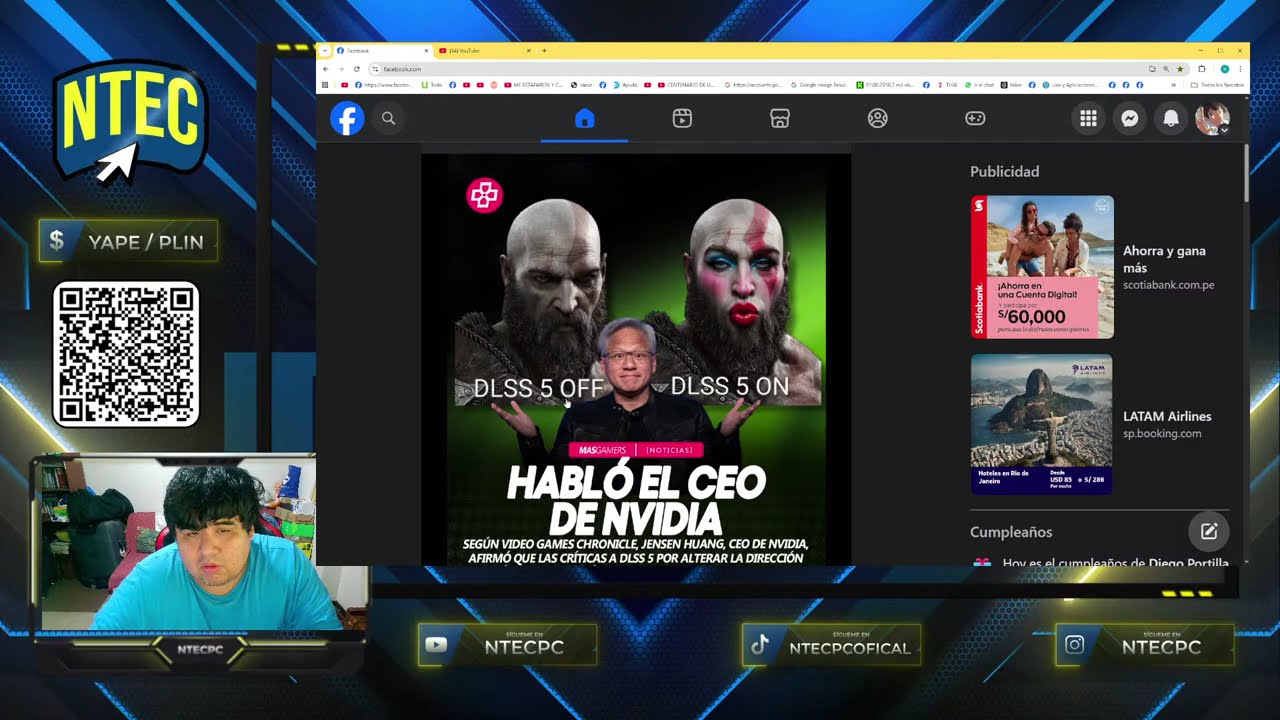This screenshot has width=1280, height=720.
Task: Open the site information icon in address bar
Action: click(375, 69)
